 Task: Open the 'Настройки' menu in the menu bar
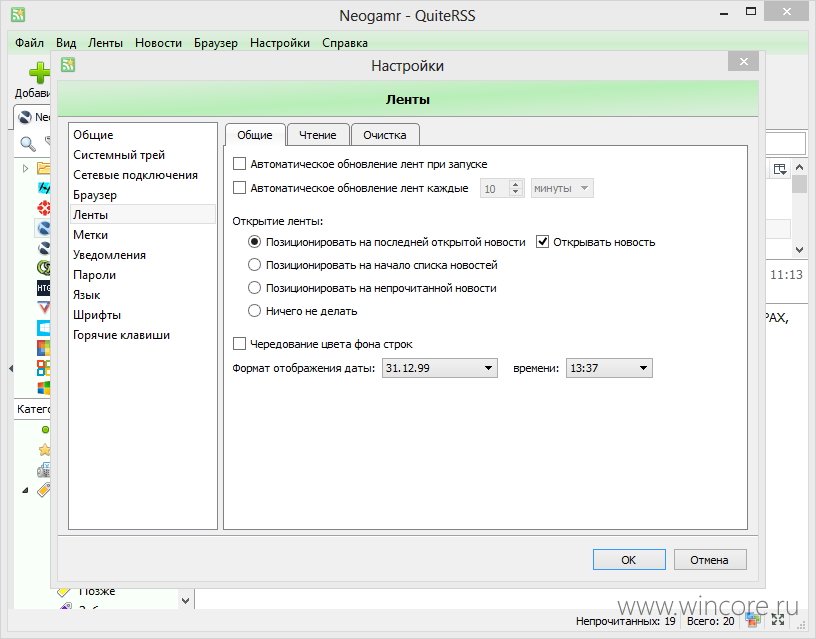pos(279,43)
